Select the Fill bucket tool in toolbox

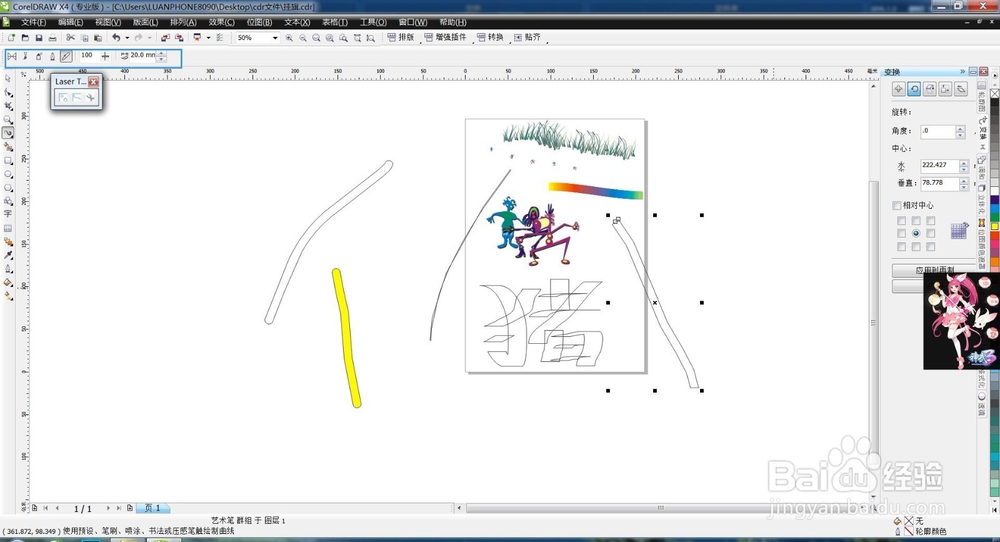coord(8,282)
